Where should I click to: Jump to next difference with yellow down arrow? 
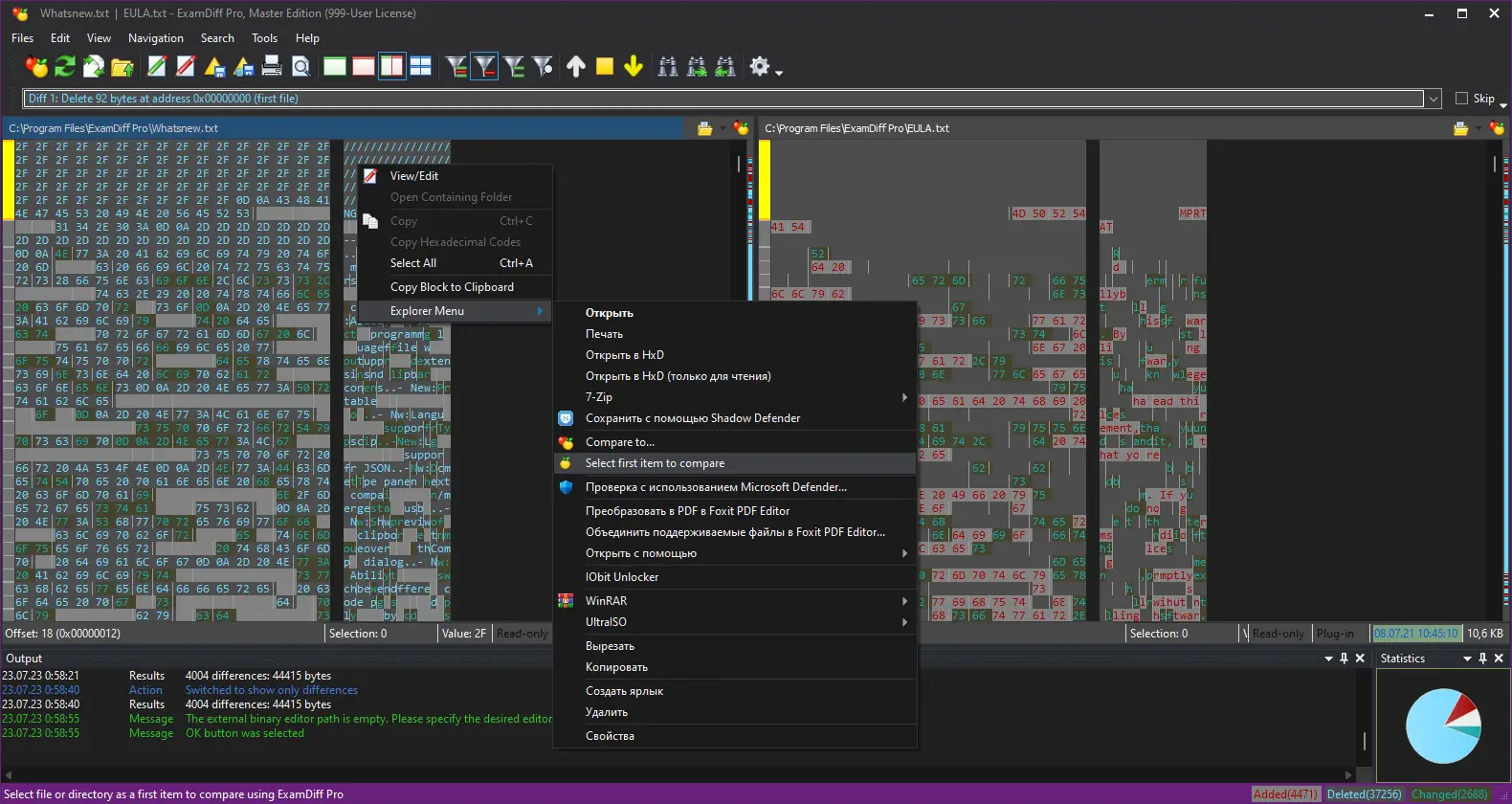point(634,66)
